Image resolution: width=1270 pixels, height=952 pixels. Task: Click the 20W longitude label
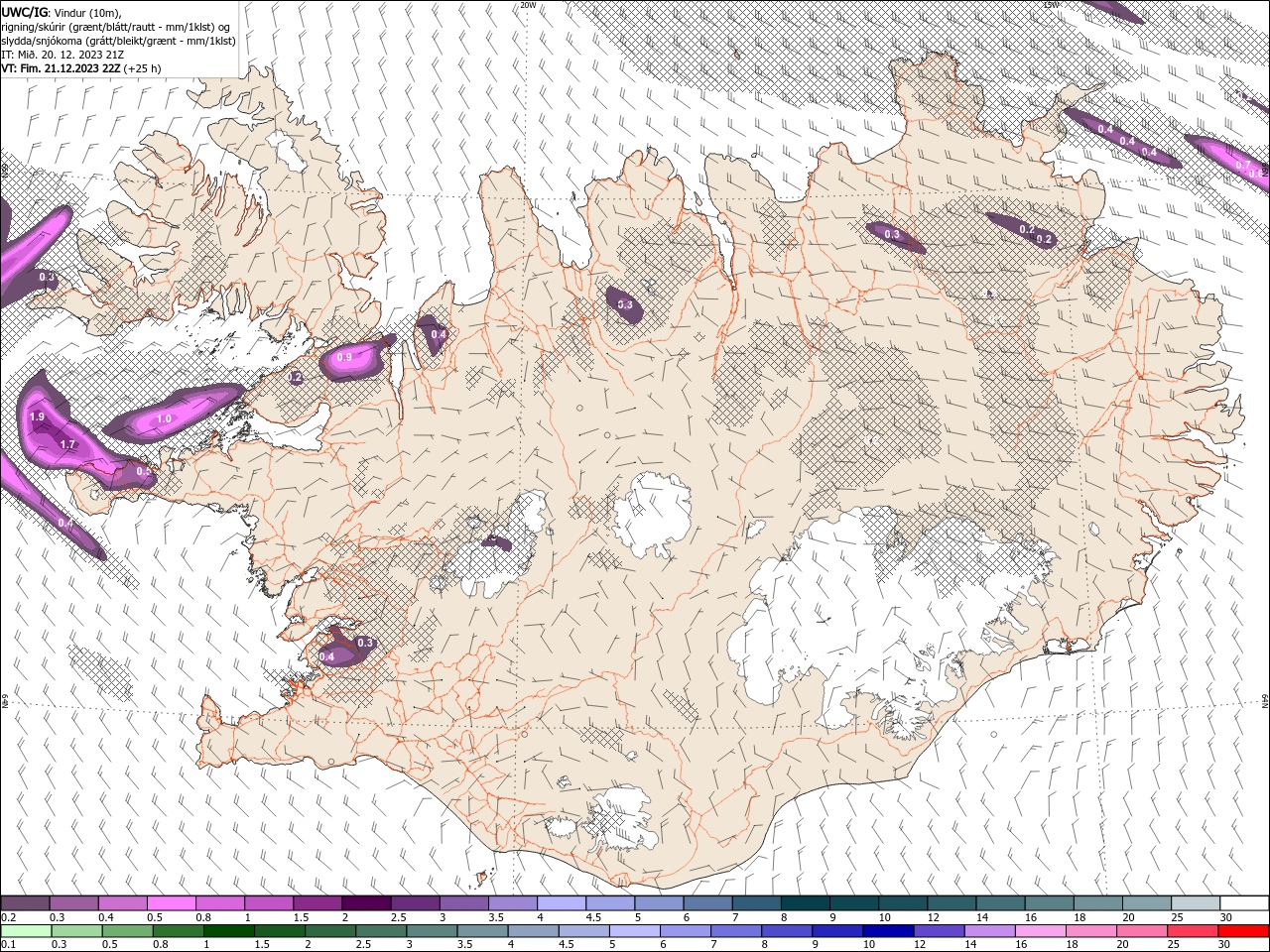coord(528,5)
